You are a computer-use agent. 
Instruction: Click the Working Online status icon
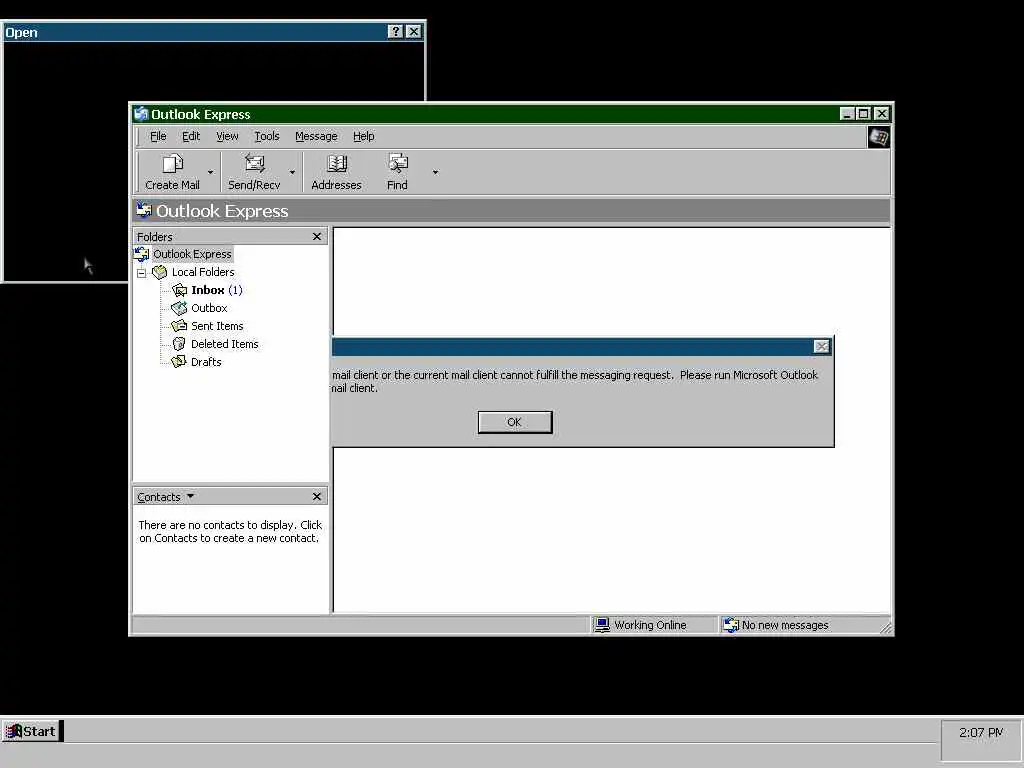tap(601, 625)
